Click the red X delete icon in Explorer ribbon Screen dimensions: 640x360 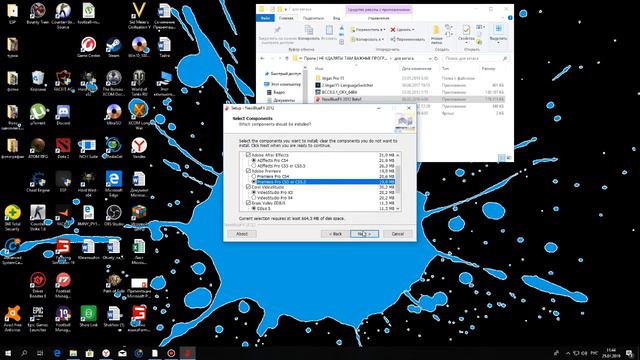393,30
